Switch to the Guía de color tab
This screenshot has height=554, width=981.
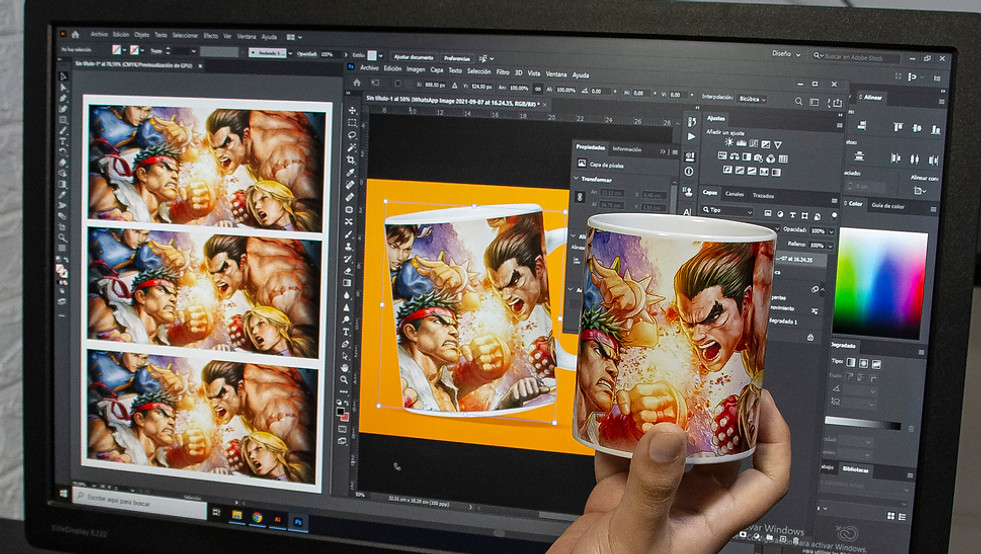(888, 206)
